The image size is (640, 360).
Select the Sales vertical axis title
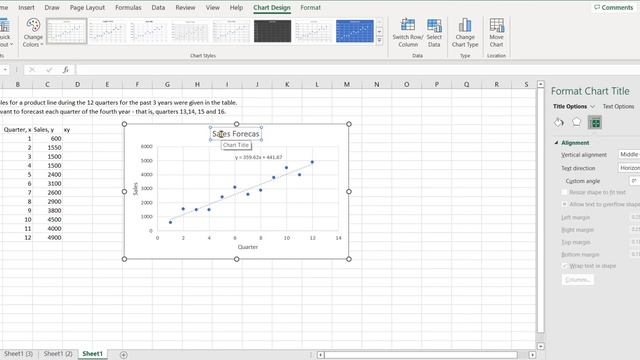click(136, 189)
